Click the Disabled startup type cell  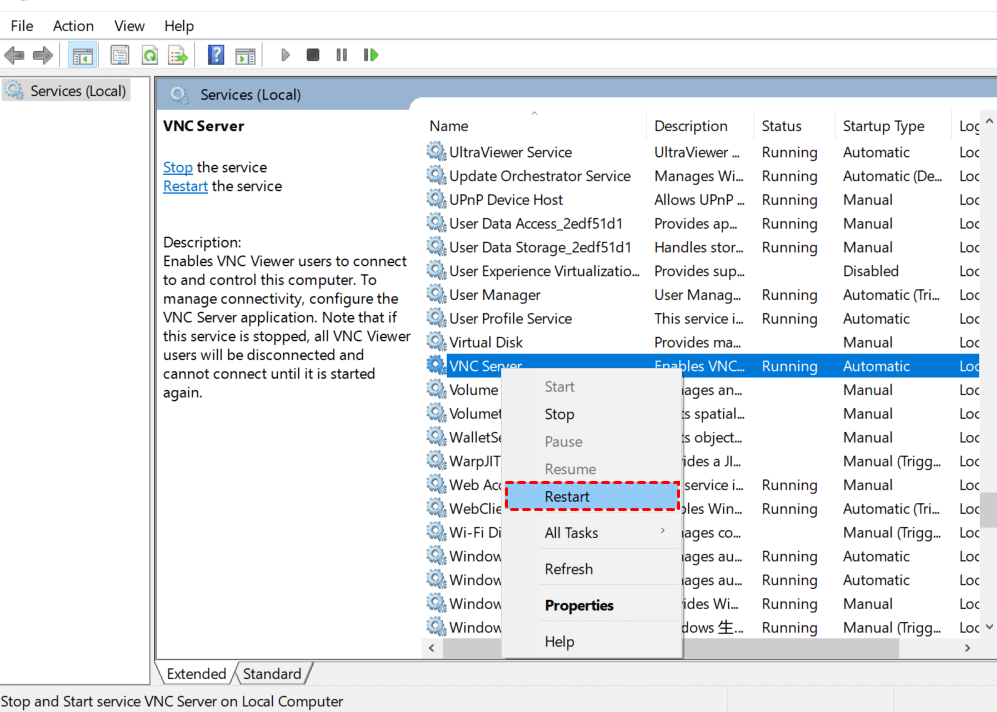(870, 271)
